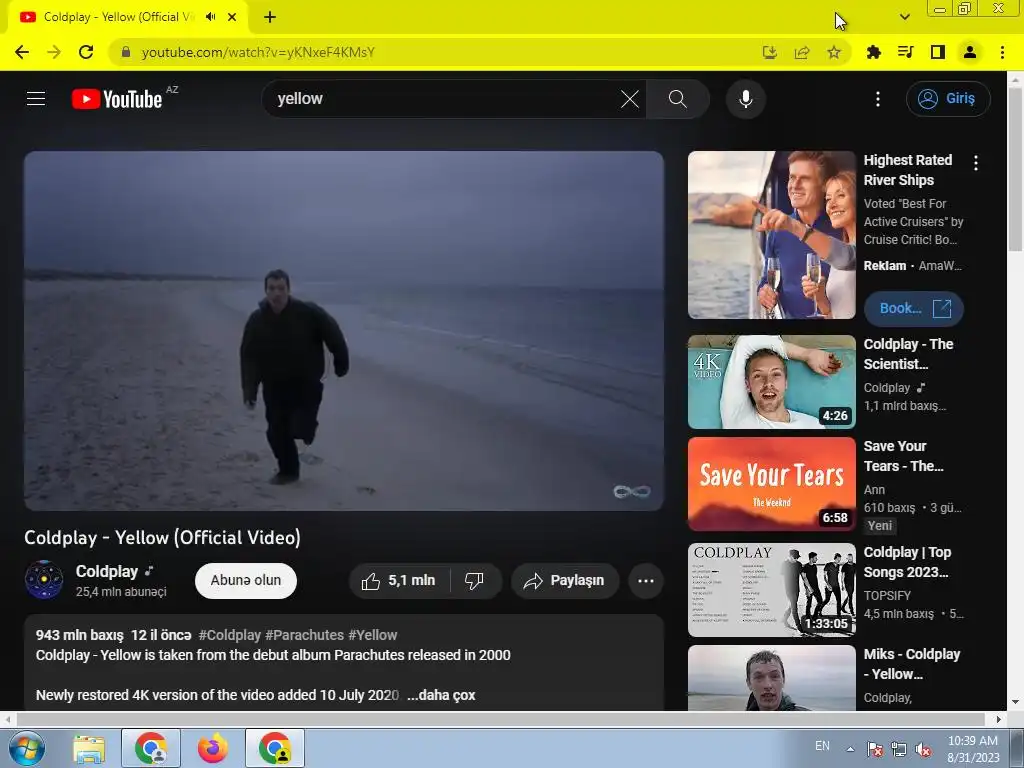Open ad options three dots beside River Ships
1024x768 pixels.
pos(976,163)
